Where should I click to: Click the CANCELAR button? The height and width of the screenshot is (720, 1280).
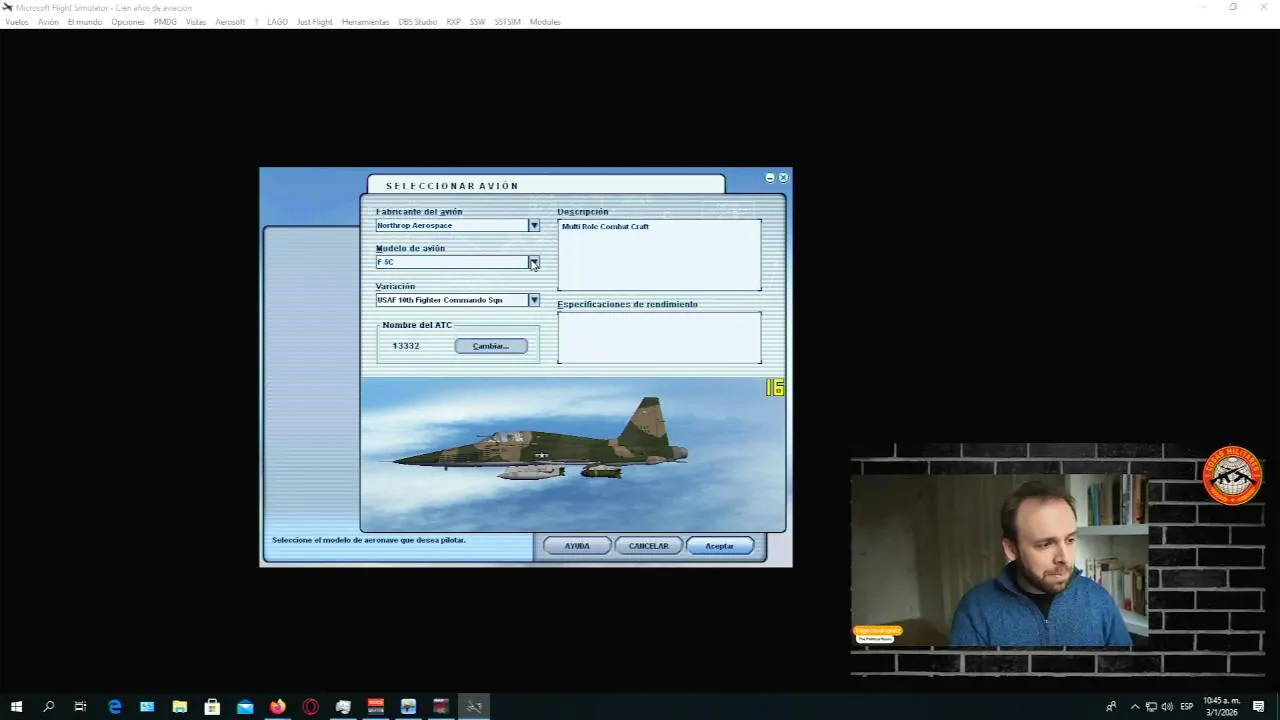pos(648,546)
